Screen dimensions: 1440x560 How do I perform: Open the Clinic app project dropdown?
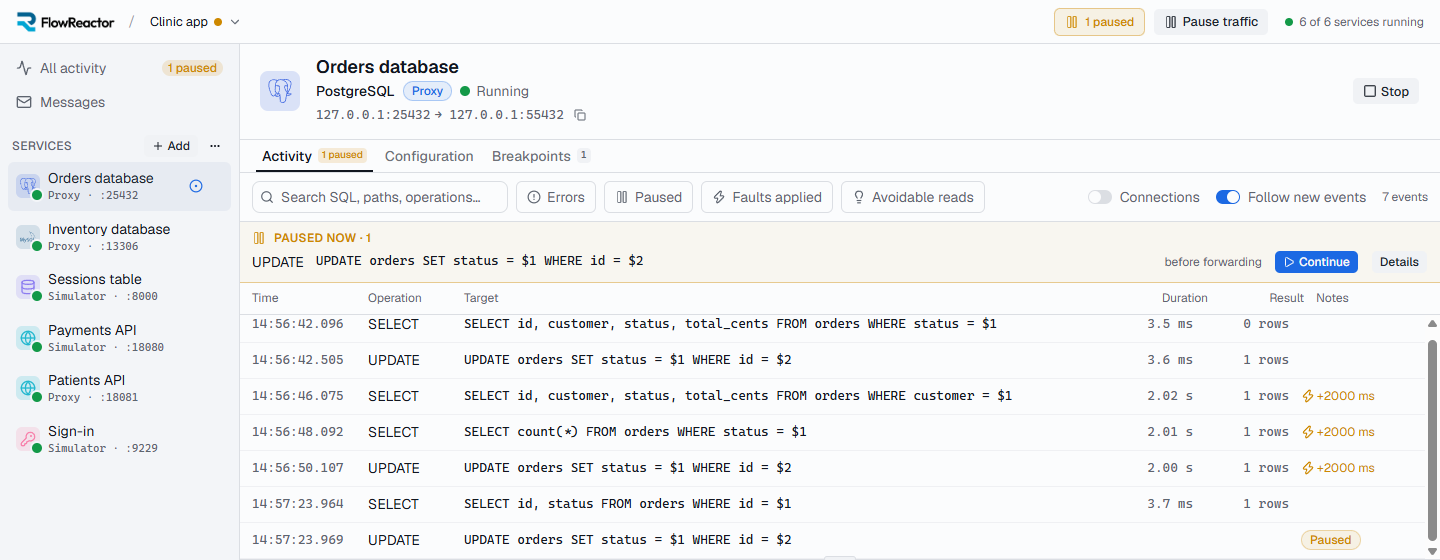(x=195, y=22)
